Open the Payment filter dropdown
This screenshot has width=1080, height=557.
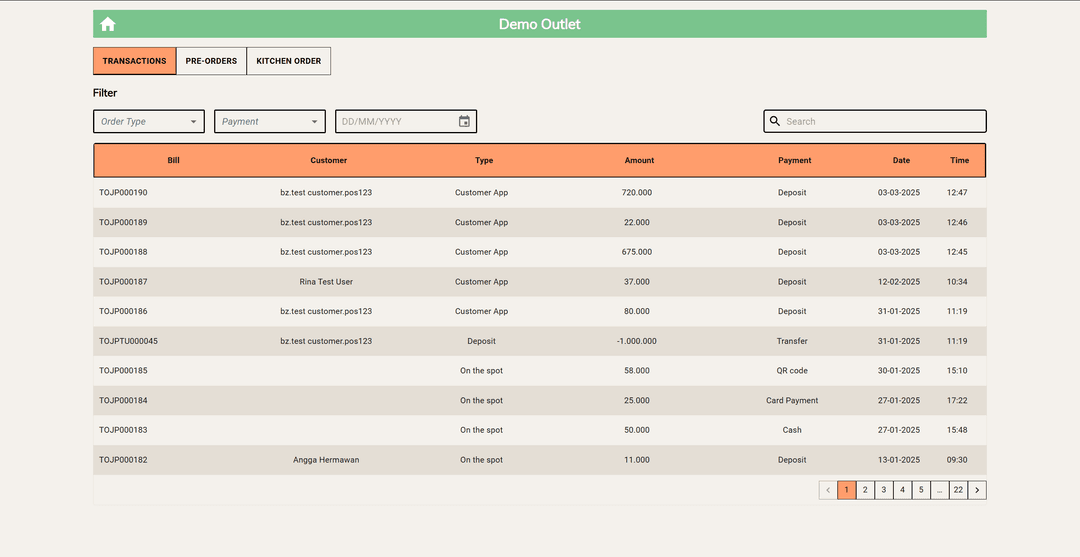(x=270, y=121)
